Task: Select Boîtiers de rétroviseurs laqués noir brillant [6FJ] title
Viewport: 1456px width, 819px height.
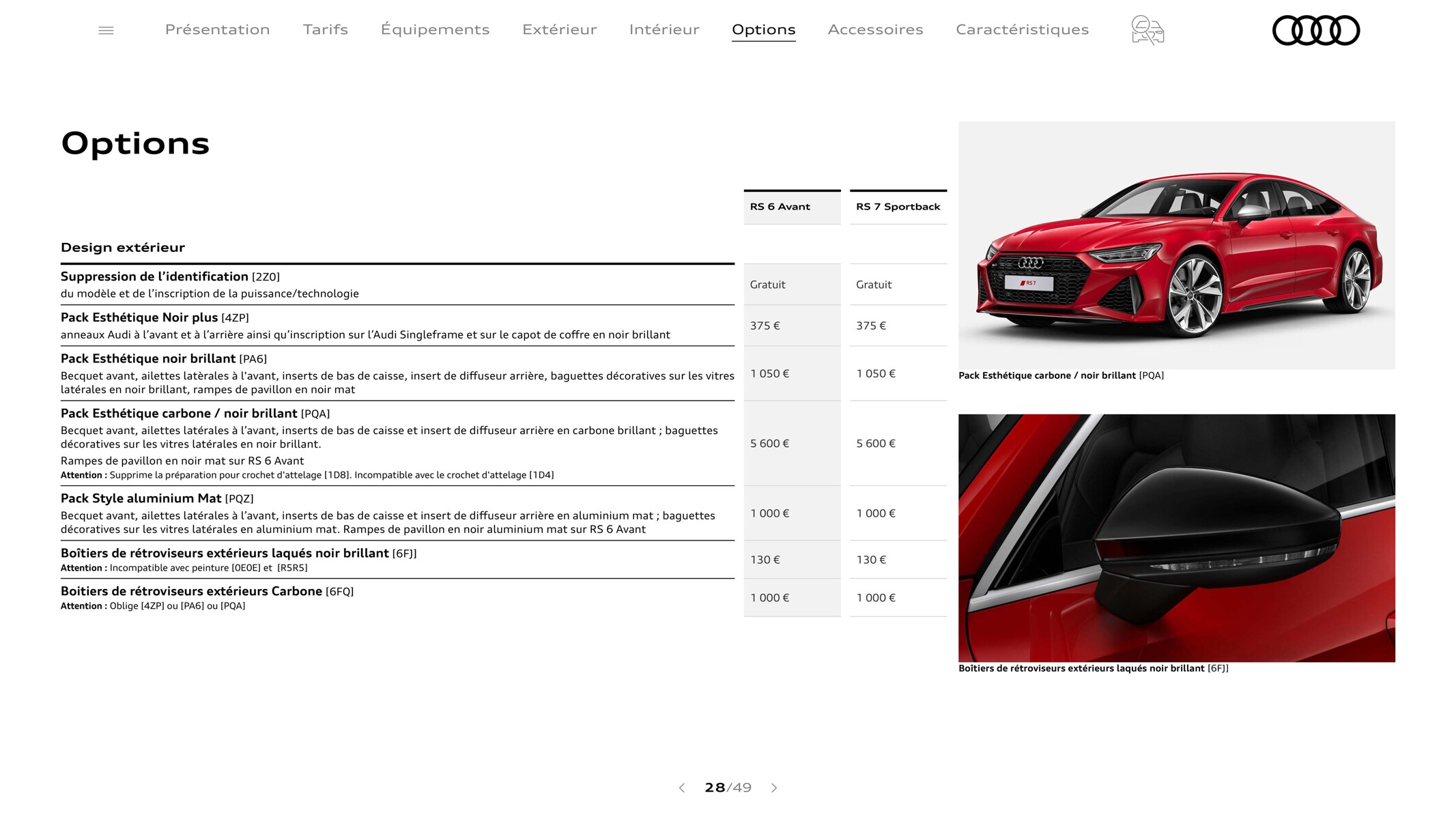Action: (x=239, y=553)
